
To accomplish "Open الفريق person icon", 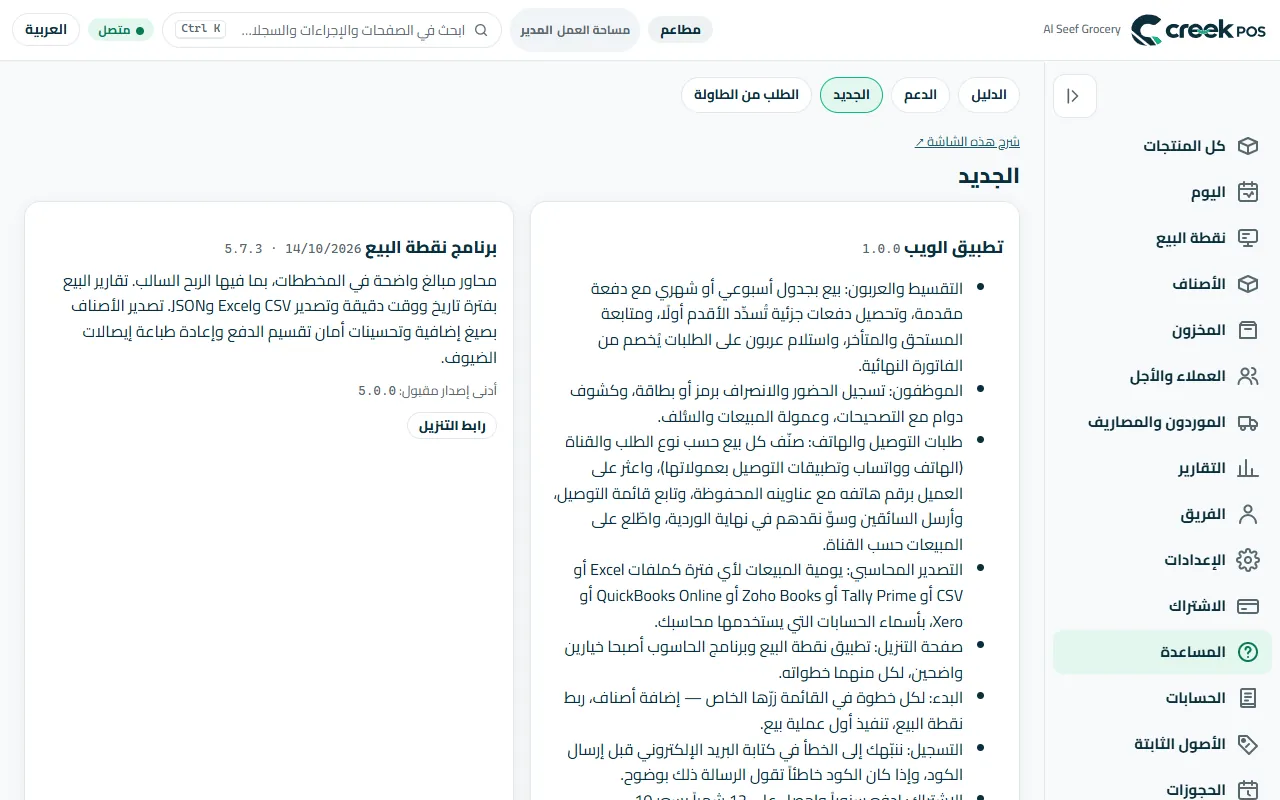I will tap(1247, 514).
